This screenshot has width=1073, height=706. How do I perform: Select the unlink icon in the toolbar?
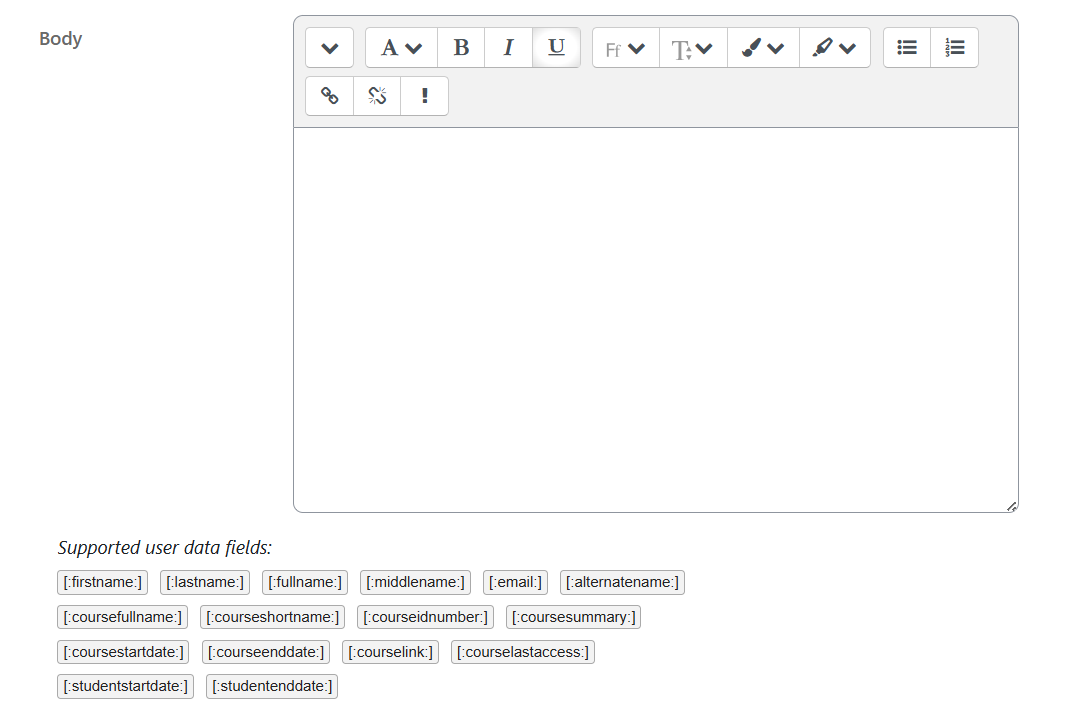pos(377,96)
